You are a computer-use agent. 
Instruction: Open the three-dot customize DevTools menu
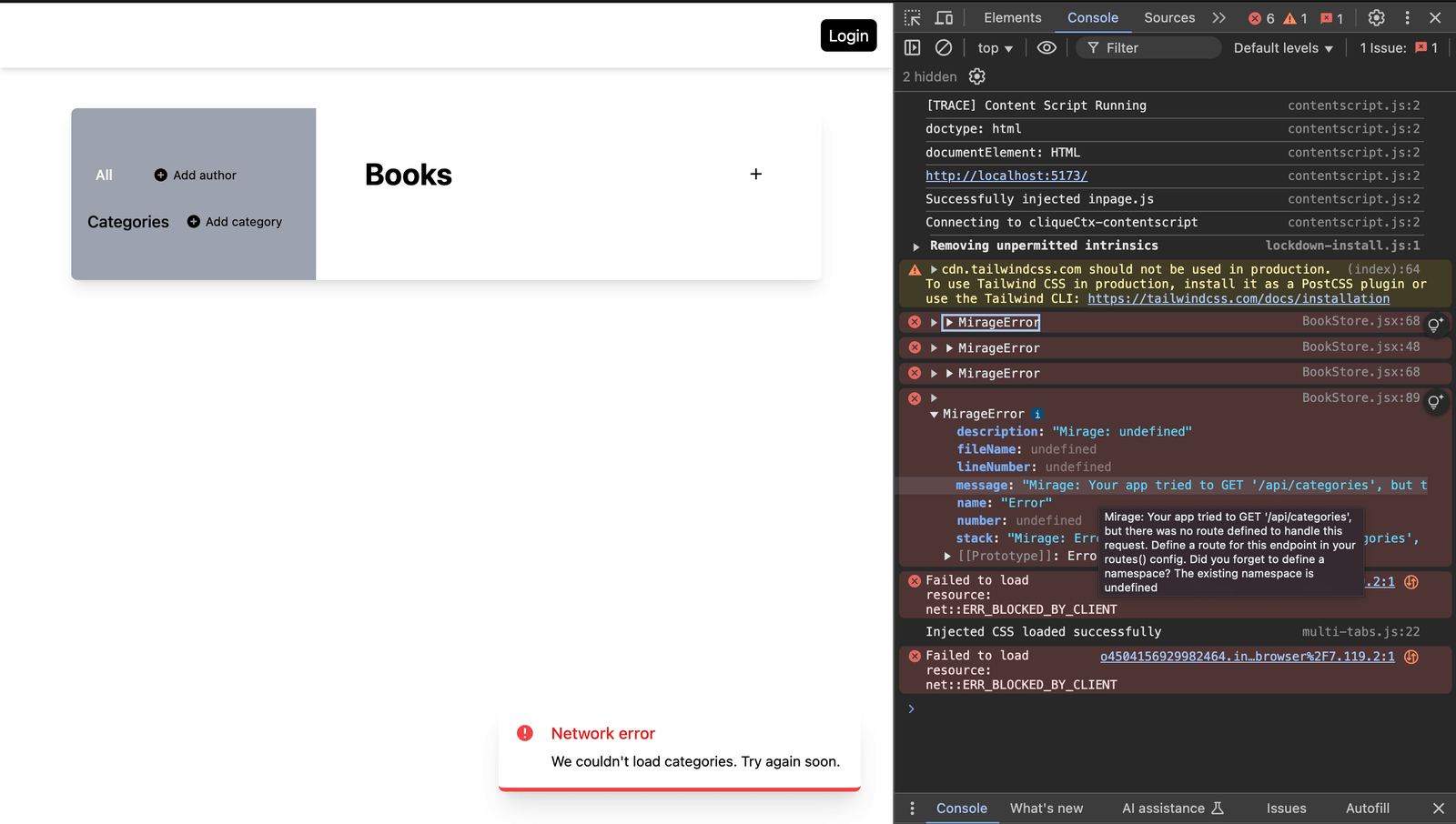1407,17
